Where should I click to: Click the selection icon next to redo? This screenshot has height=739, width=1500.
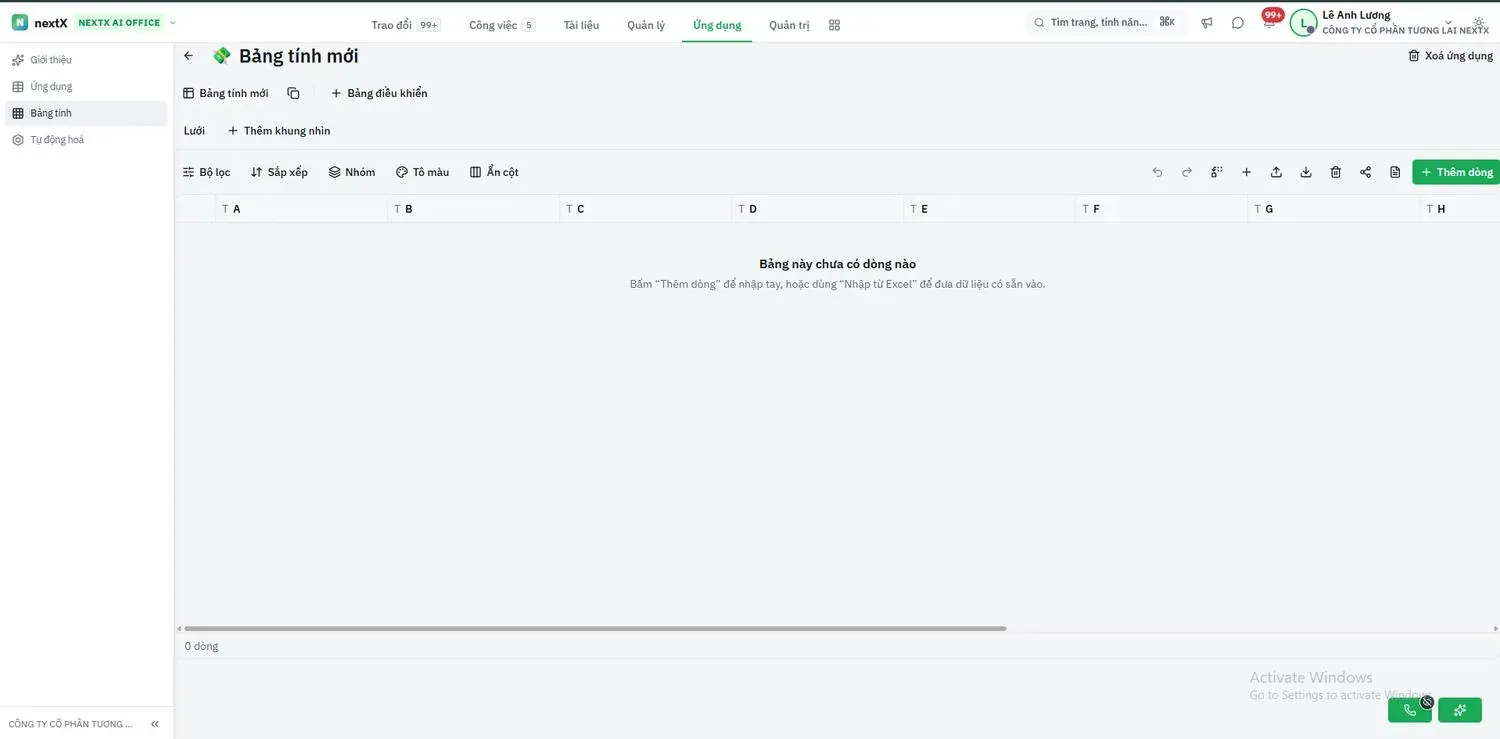click(x=1217, y=172)
